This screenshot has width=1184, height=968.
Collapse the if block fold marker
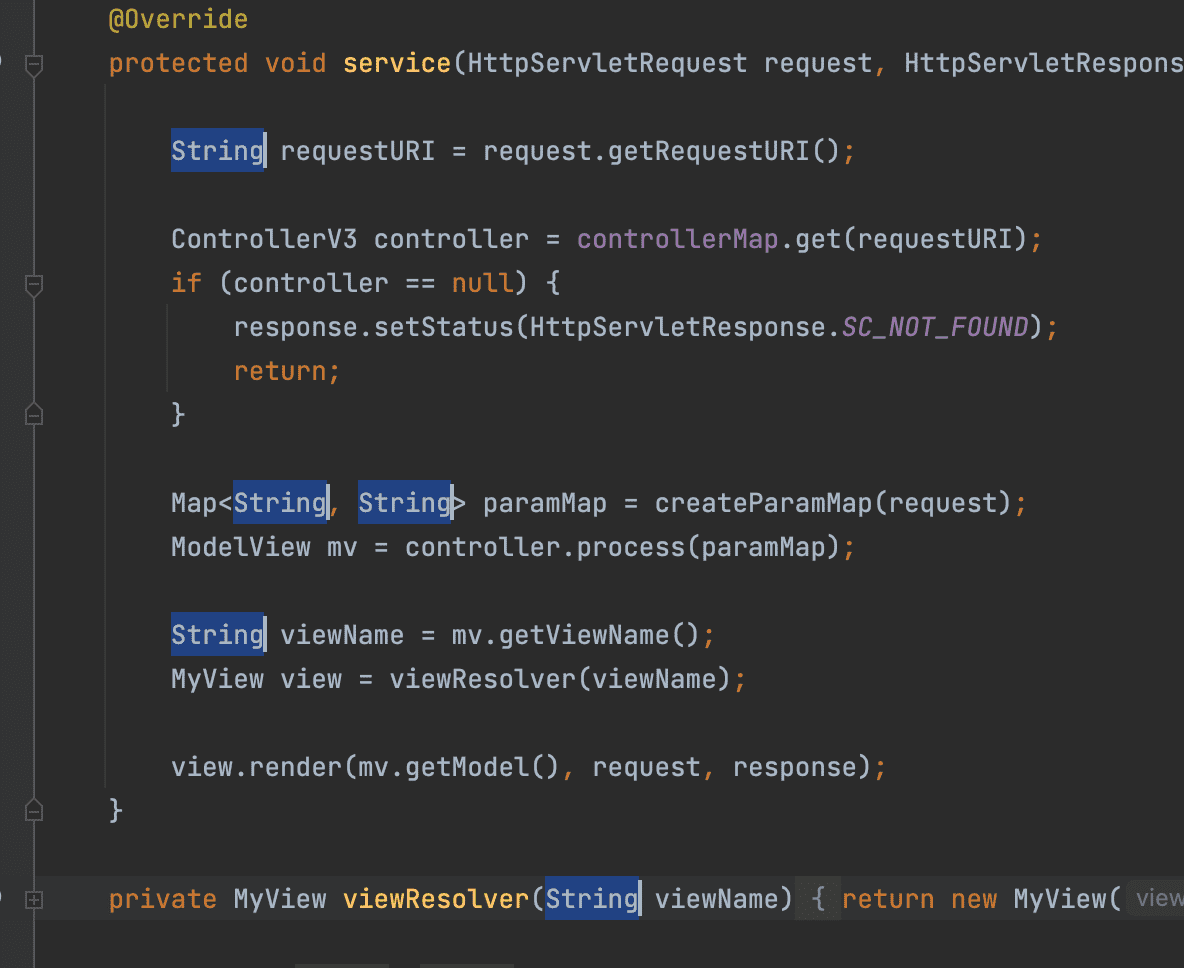pyautogui.click(x=34, y=285)
